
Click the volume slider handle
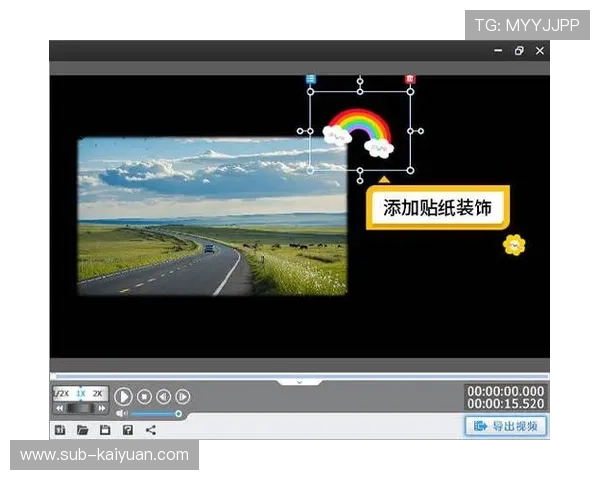click(x=178, y=414)
